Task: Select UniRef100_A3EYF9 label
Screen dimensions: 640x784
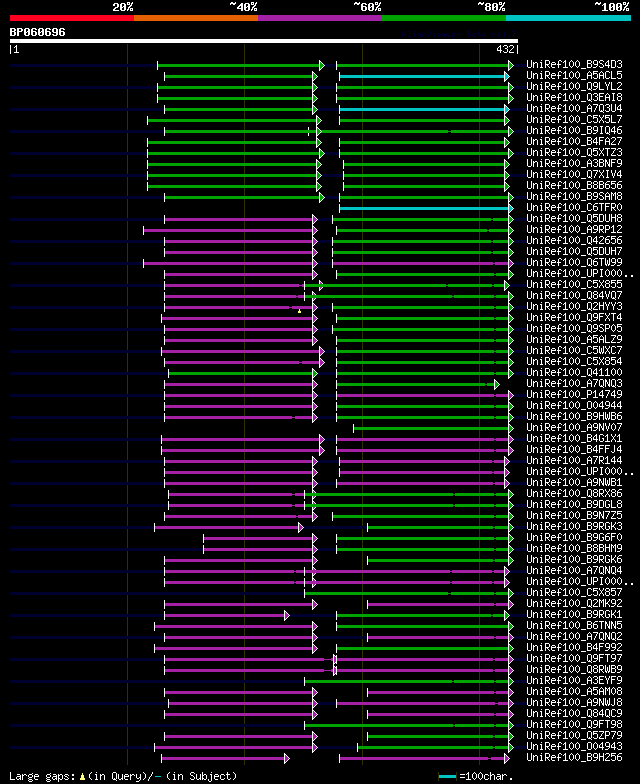Action: (574, 680)
